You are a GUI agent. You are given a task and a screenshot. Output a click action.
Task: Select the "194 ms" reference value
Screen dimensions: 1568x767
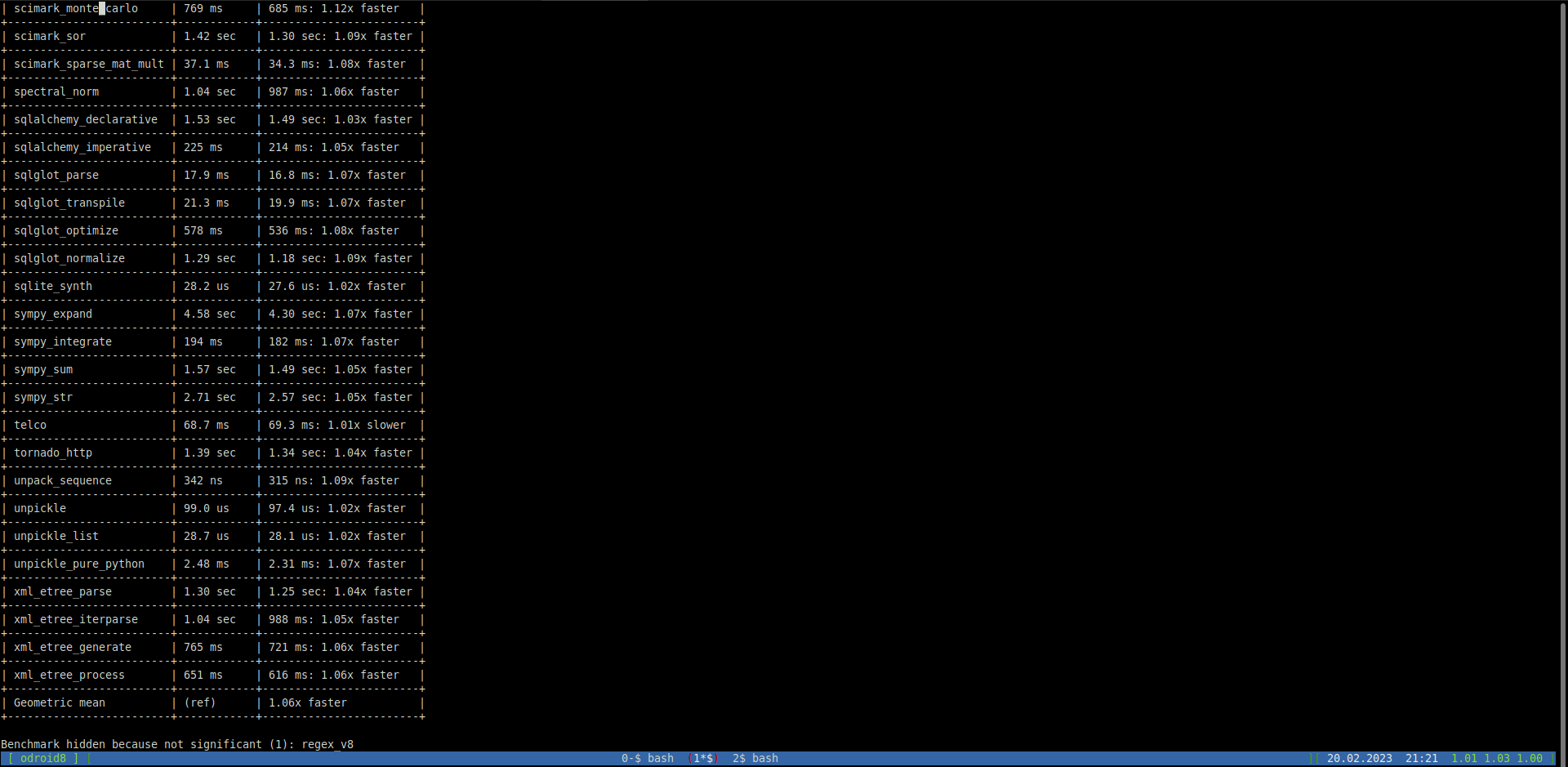(x=203, y=342)
